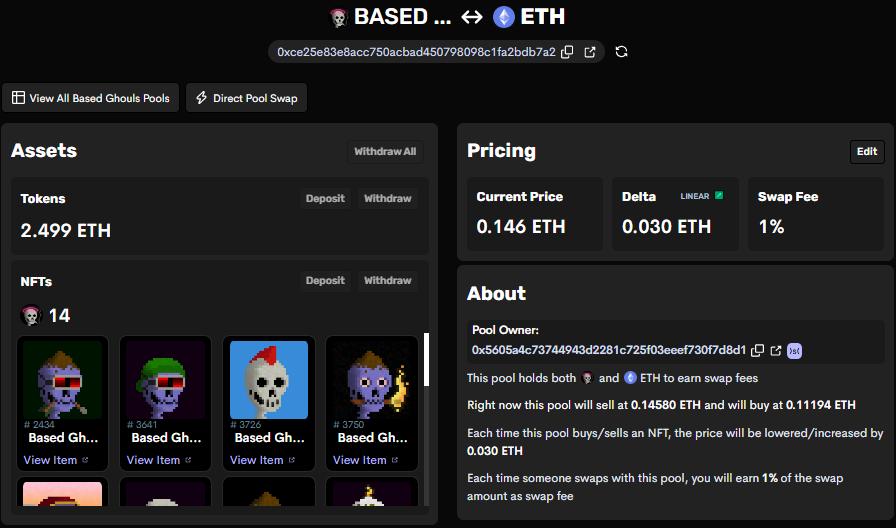The image size is (896, 528).
Task: Open View Item link for Ghoul #2434
Action: point(50,460)
